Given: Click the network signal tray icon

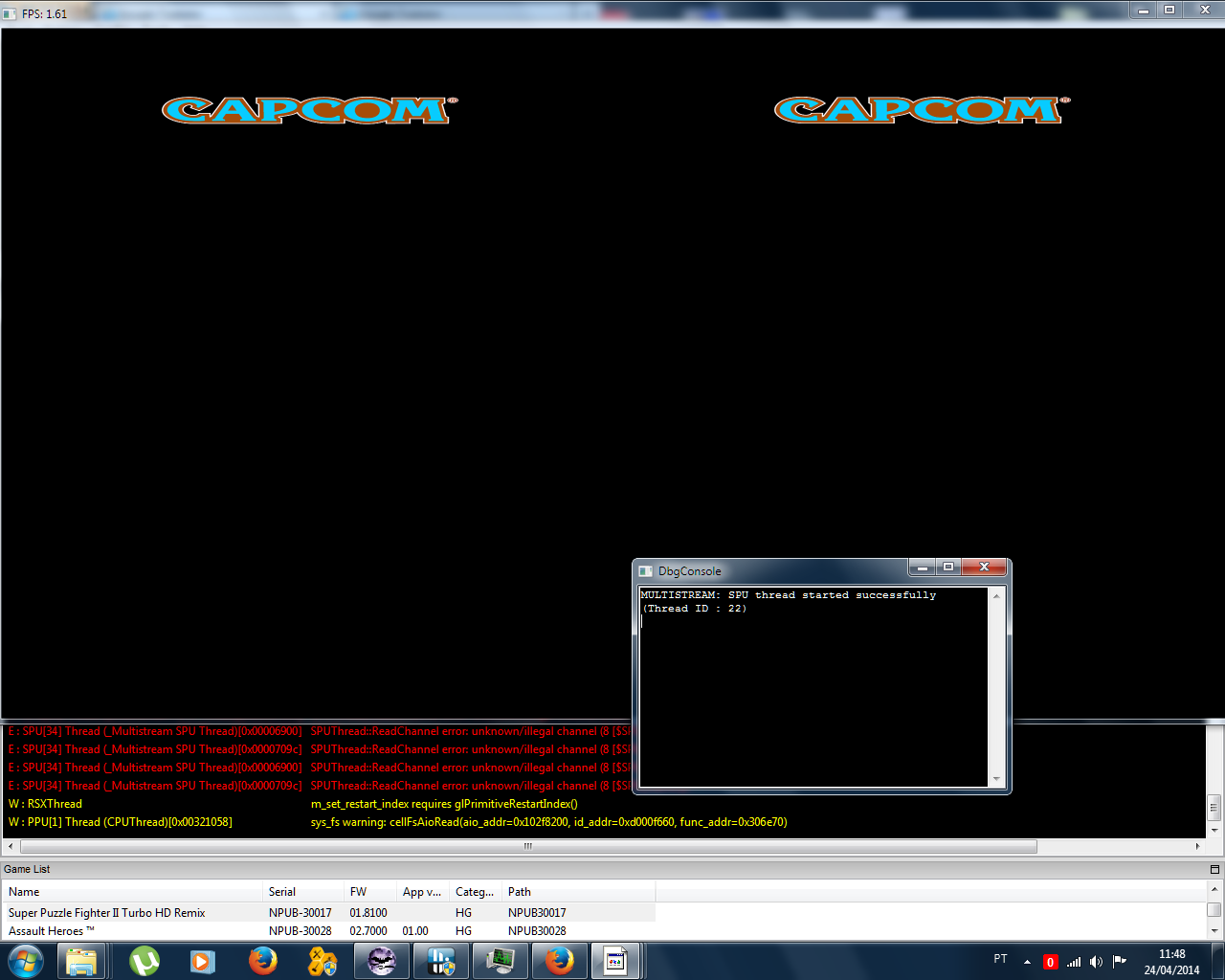Looking at the screenshot, I should (x=1074, y=962).
